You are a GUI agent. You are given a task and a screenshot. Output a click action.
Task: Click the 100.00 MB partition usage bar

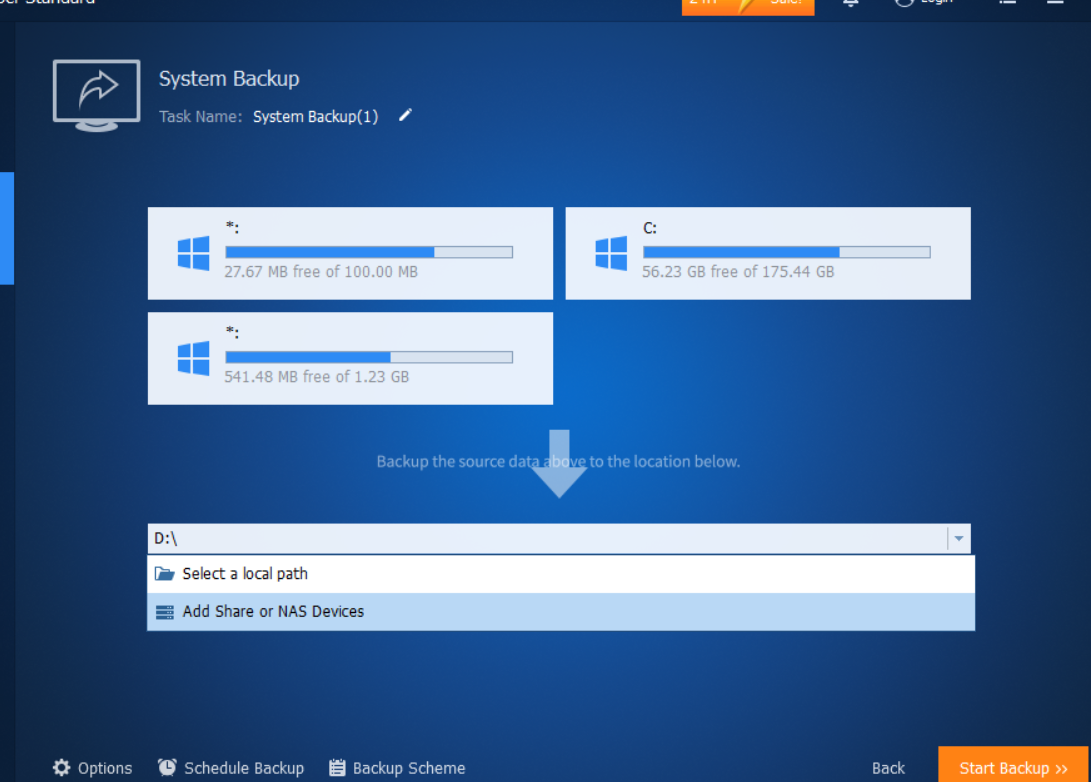[x=369, y=252]
